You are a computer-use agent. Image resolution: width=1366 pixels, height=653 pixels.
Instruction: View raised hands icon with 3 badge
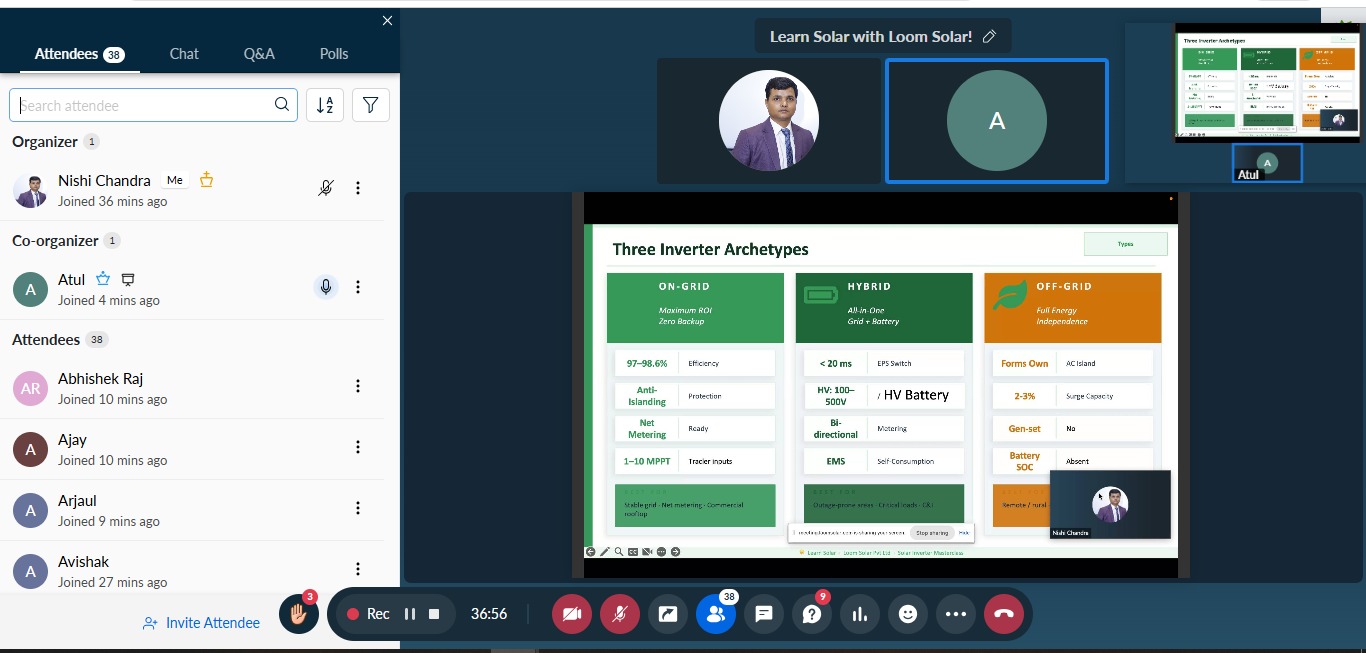tap(299, 614)
